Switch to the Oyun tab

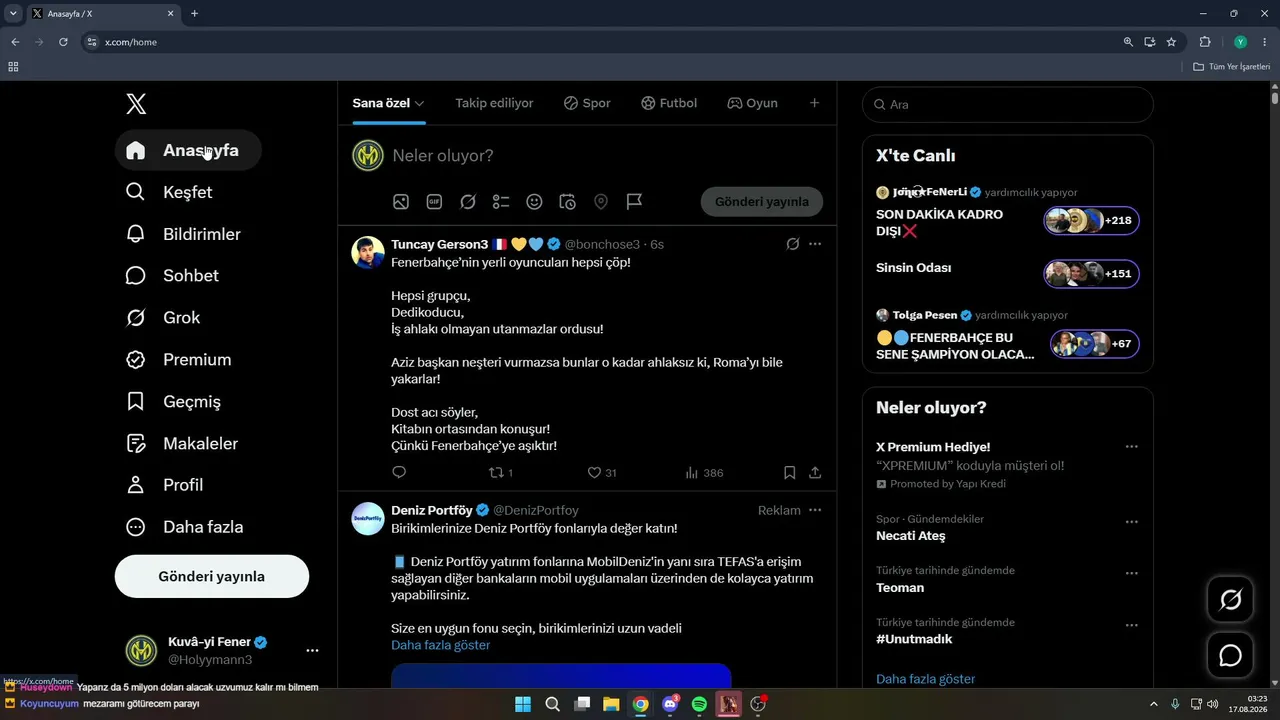[752, 103]
